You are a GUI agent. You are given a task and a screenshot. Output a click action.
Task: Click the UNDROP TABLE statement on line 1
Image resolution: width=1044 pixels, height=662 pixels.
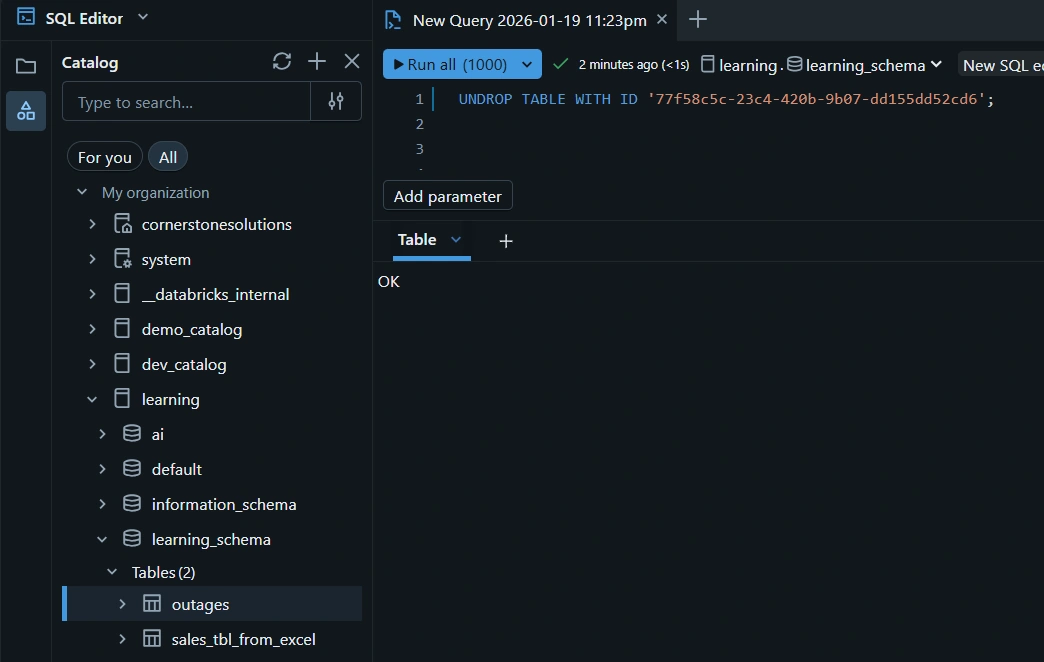[726, 99]
